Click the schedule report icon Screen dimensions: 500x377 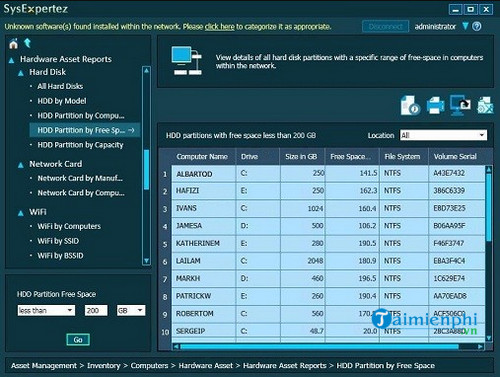coord(410,105)
